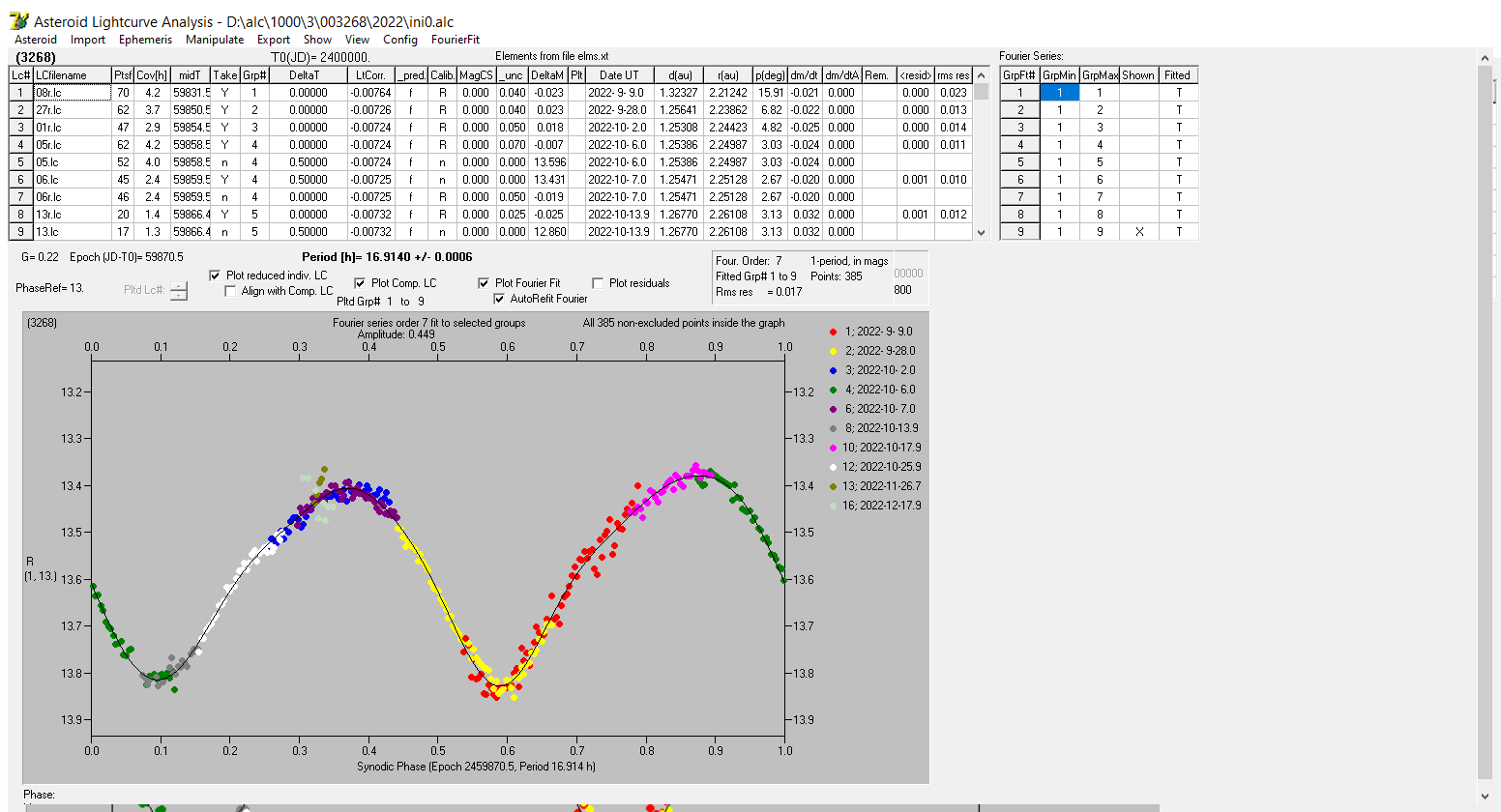
Task: Click the red legend dot for 2022-9-9.0
Action: tap(833, 332)
